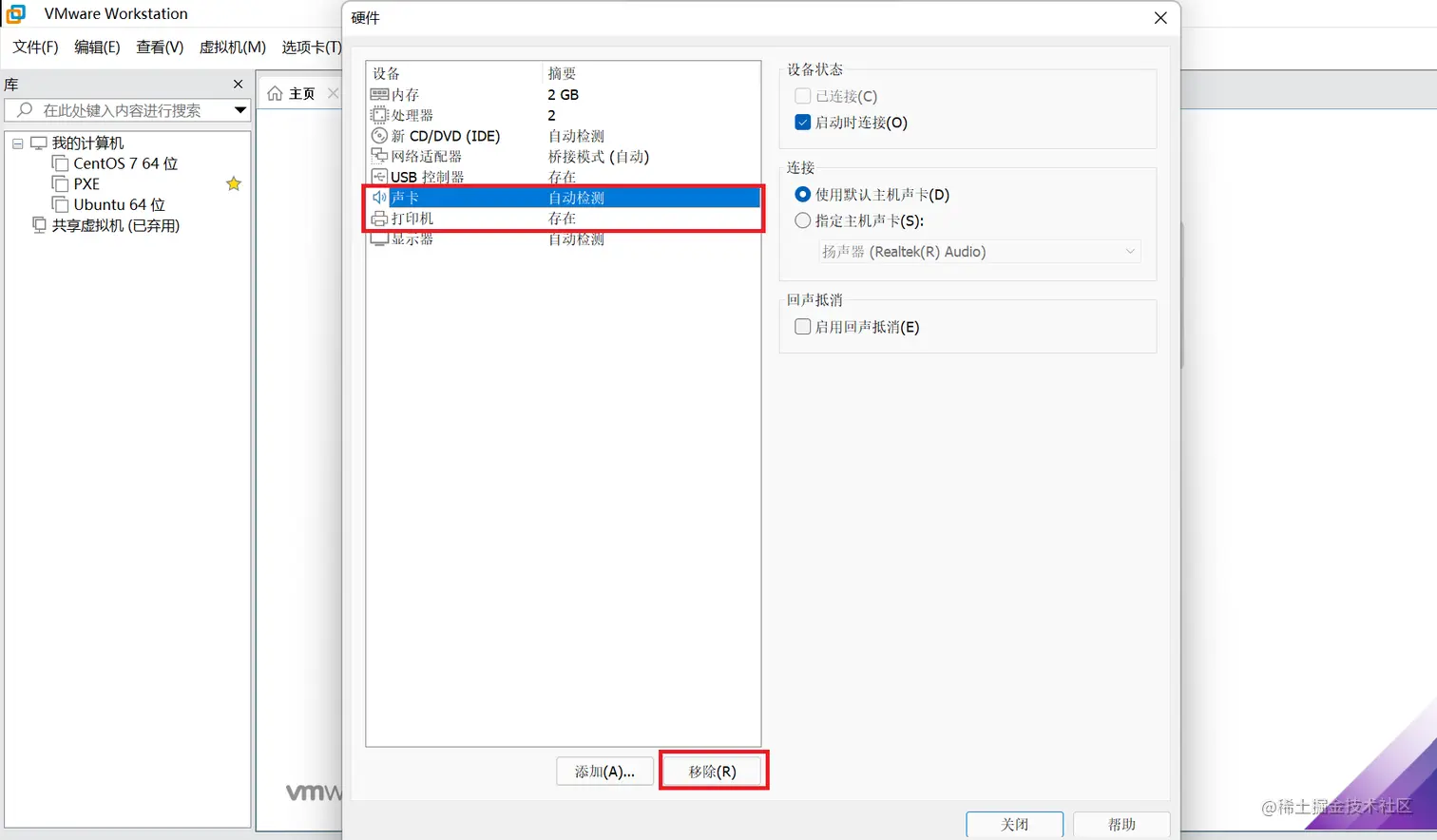Viewport: 1437px width, 840px height.
Task: Close the 主页 tab
Action: [x=333, y=93]
